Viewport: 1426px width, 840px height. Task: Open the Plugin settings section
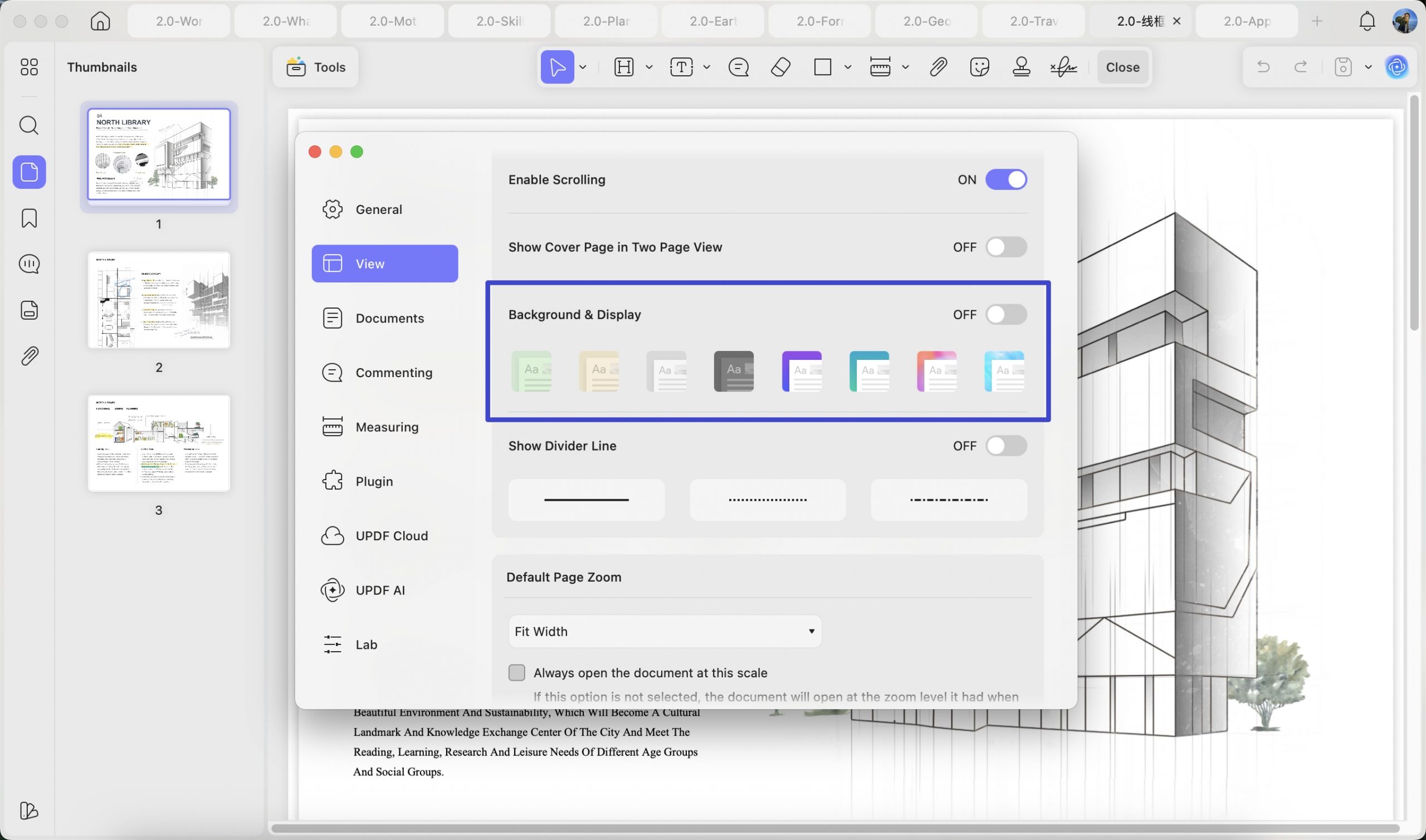pos(385,481)
